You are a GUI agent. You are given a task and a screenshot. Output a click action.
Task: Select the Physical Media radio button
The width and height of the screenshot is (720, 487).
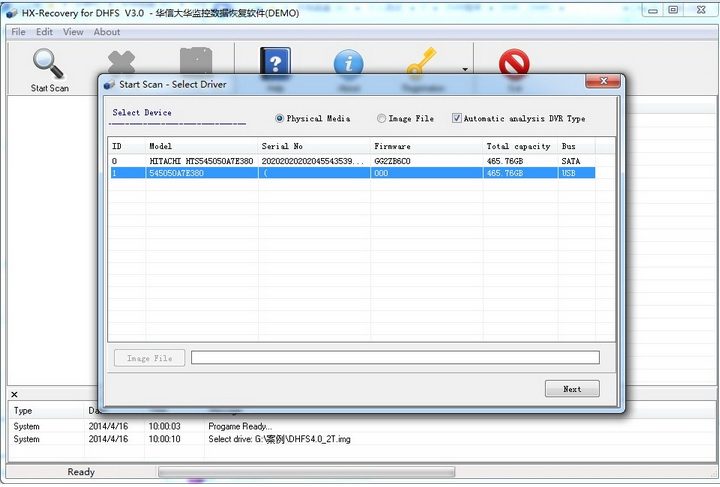[x=279, y=118]
